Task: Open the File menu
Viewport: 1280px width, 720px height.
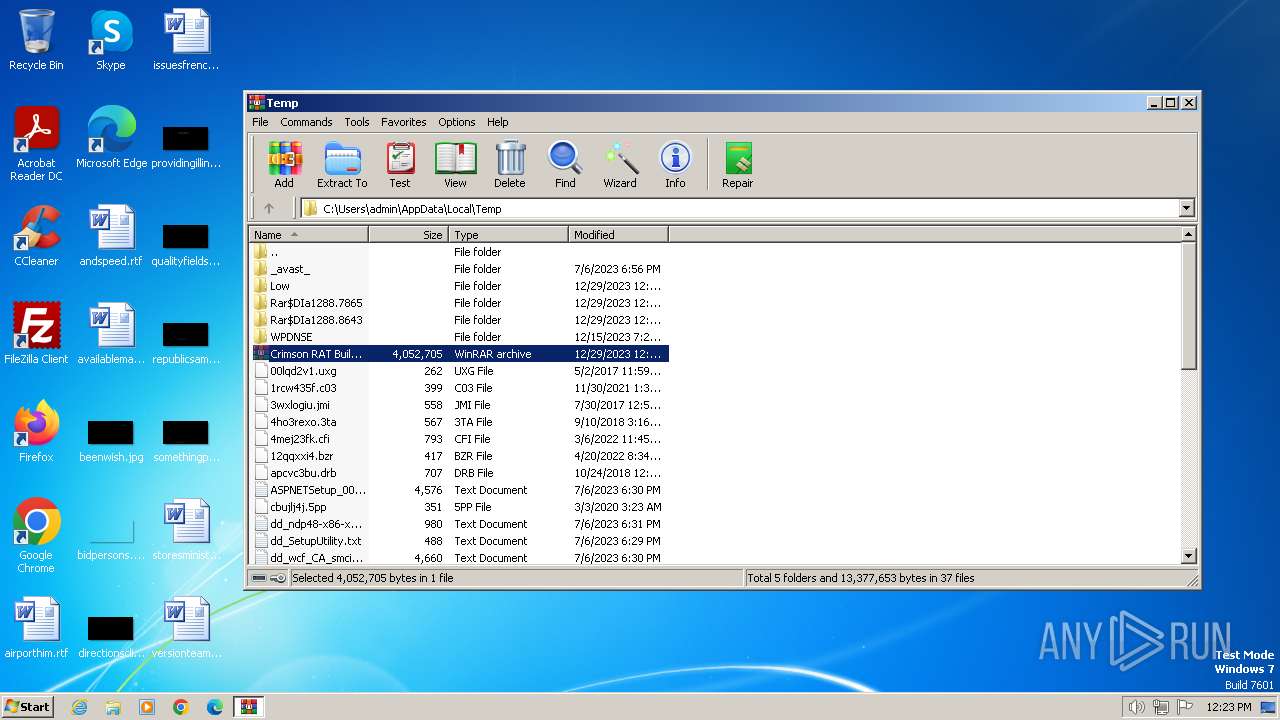Action: click(x=260, y=122)
